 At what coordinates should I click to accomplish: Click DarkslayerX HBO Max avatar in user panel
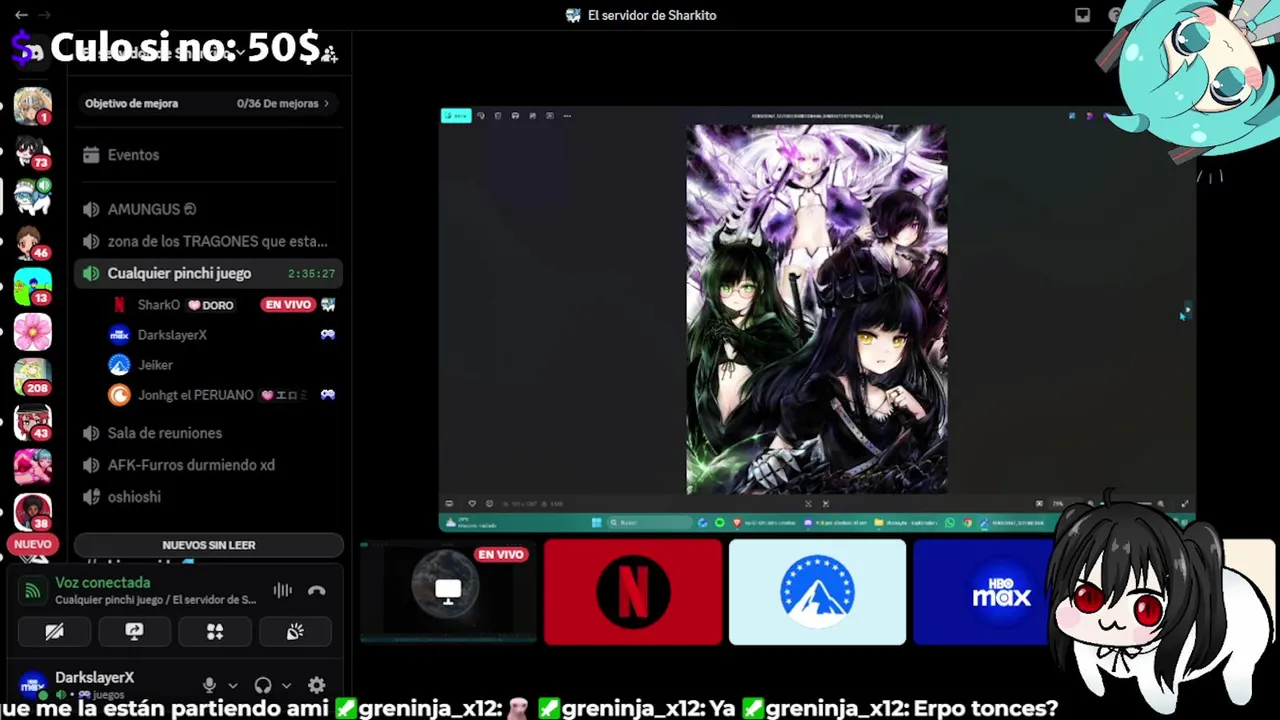[x=33, y=686]
